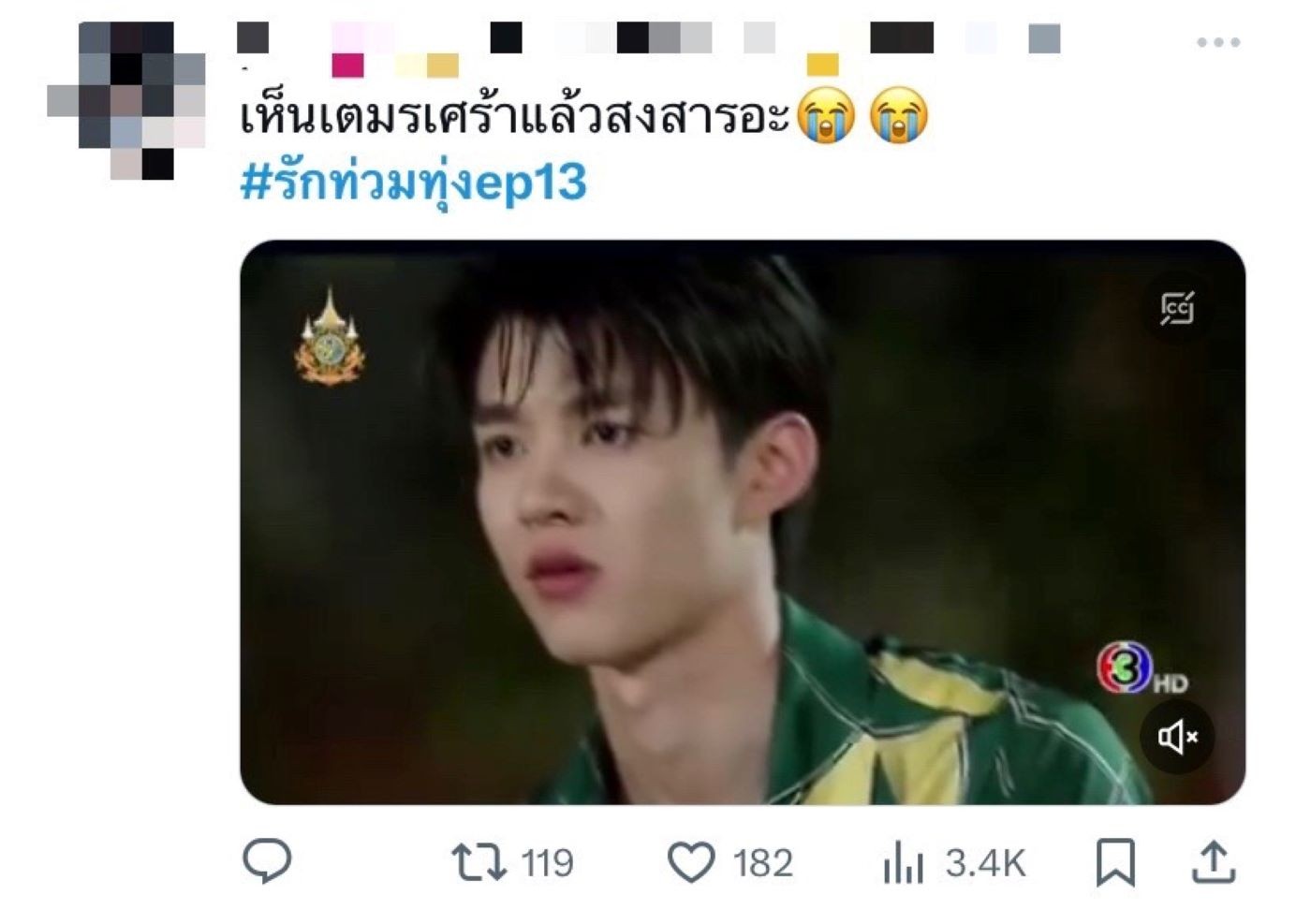Image resolution: width=1311 pixels, height=924 pixels.
Task: Play the video of the man in the green shirt
Action: click(x=743, y=522)
